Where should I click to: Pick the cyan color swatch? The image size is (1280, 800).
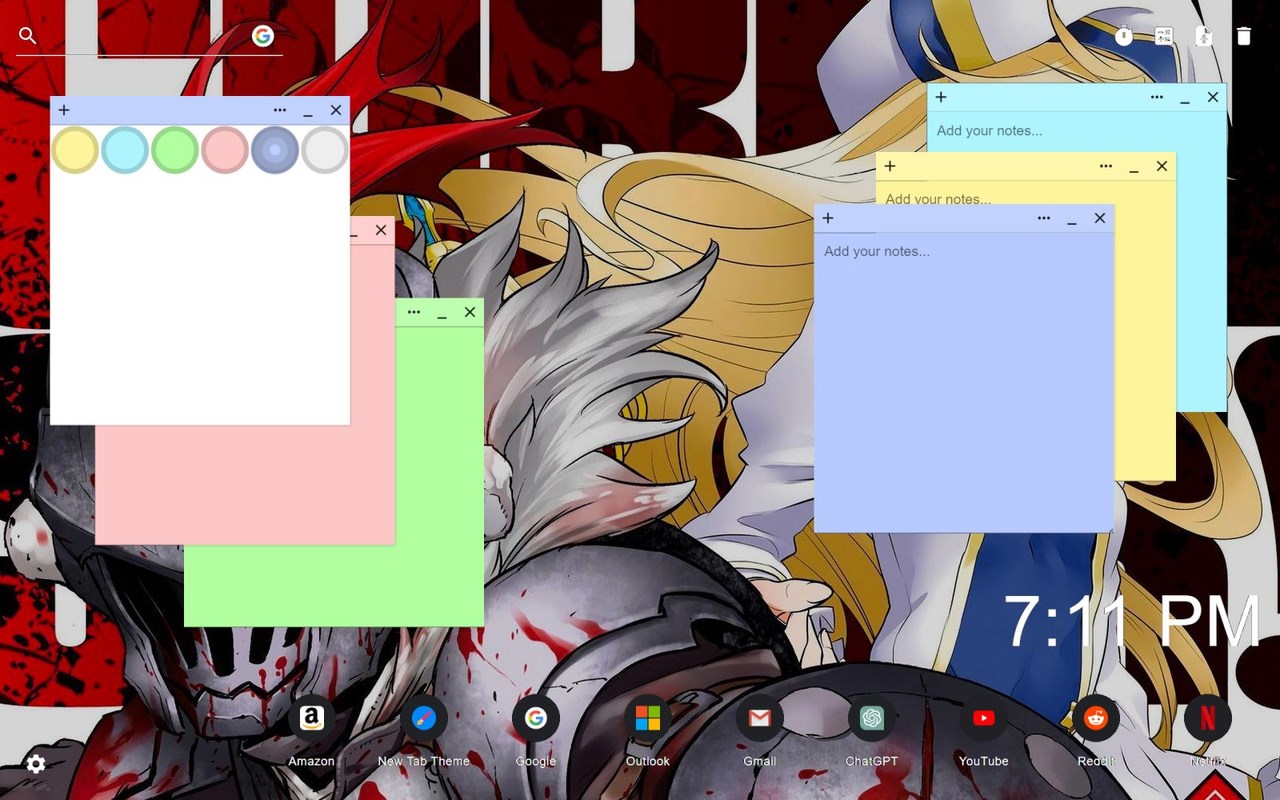(x=125, y=150)
